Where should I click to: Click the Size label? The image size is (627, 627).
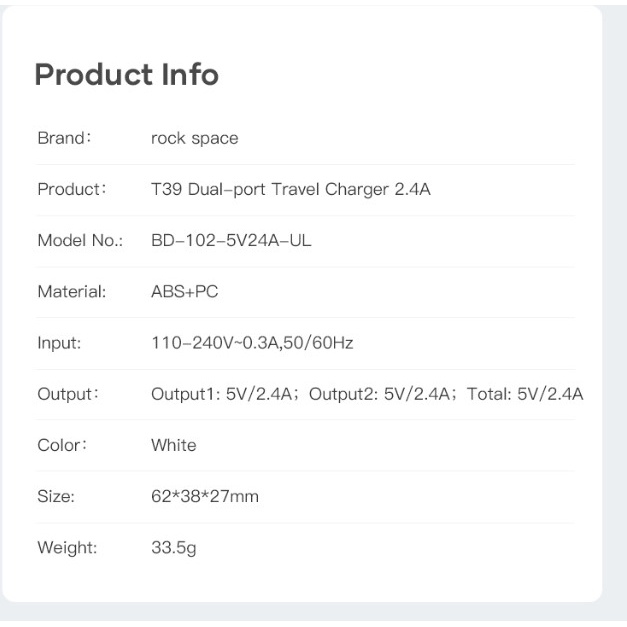[56, 496]
